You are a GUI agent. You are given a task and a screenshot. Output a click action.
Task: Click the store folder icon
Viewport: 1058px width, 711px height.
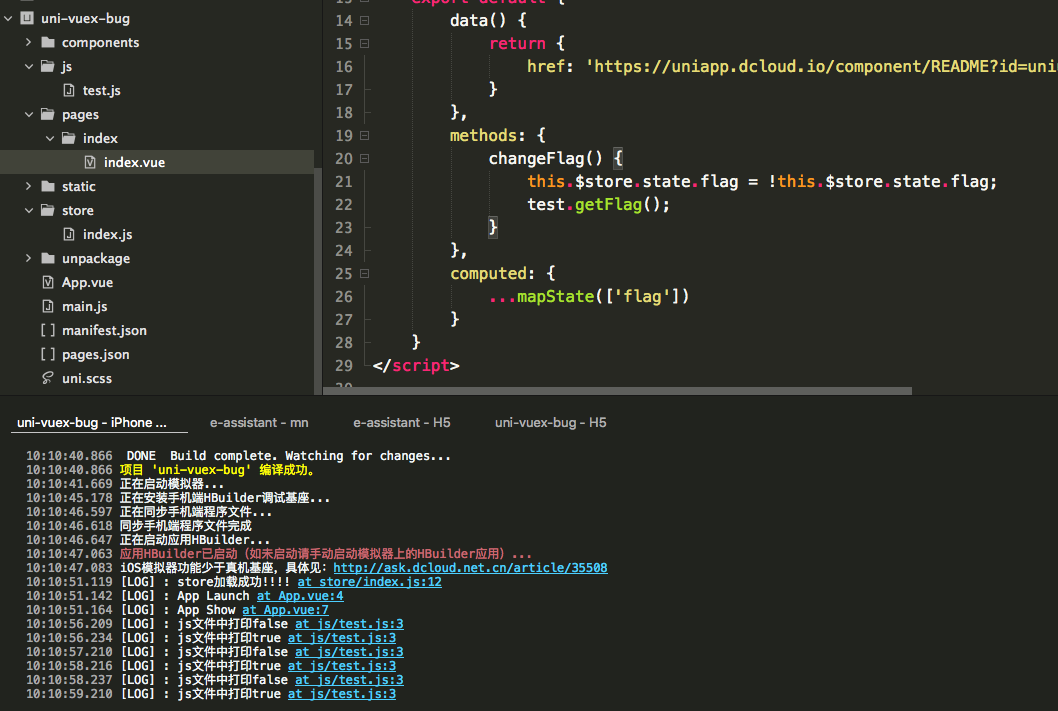coord(48,210)
